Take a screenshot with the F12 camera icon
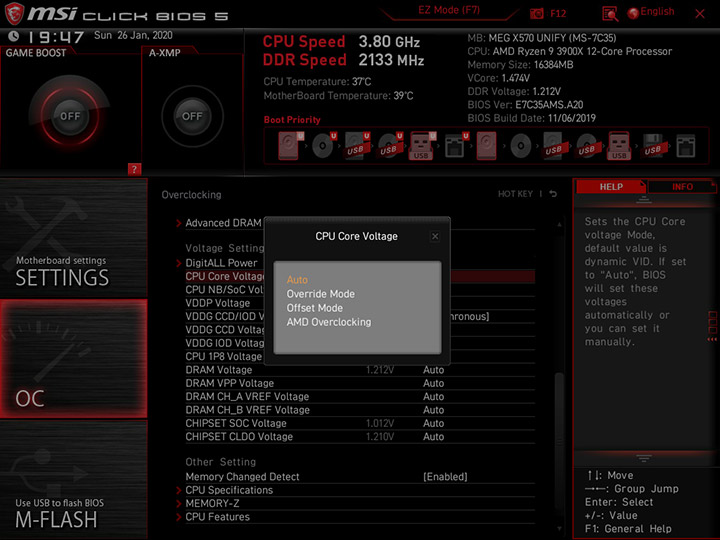 [537, 14]
